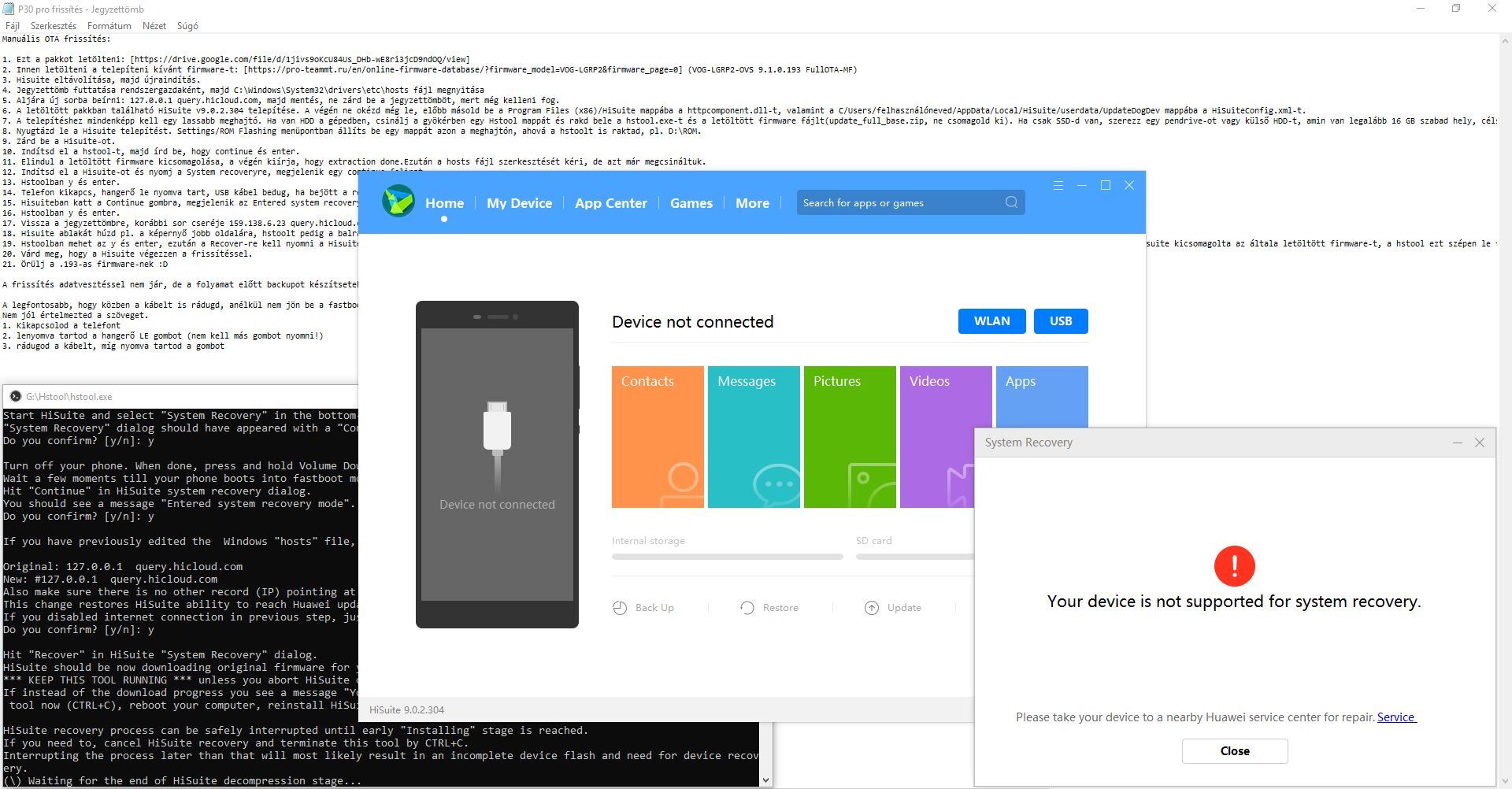The image size is (1512, 789).
Task: Click HiSuite 9.0.2.304 version label
Action: (x=406, y=709)
